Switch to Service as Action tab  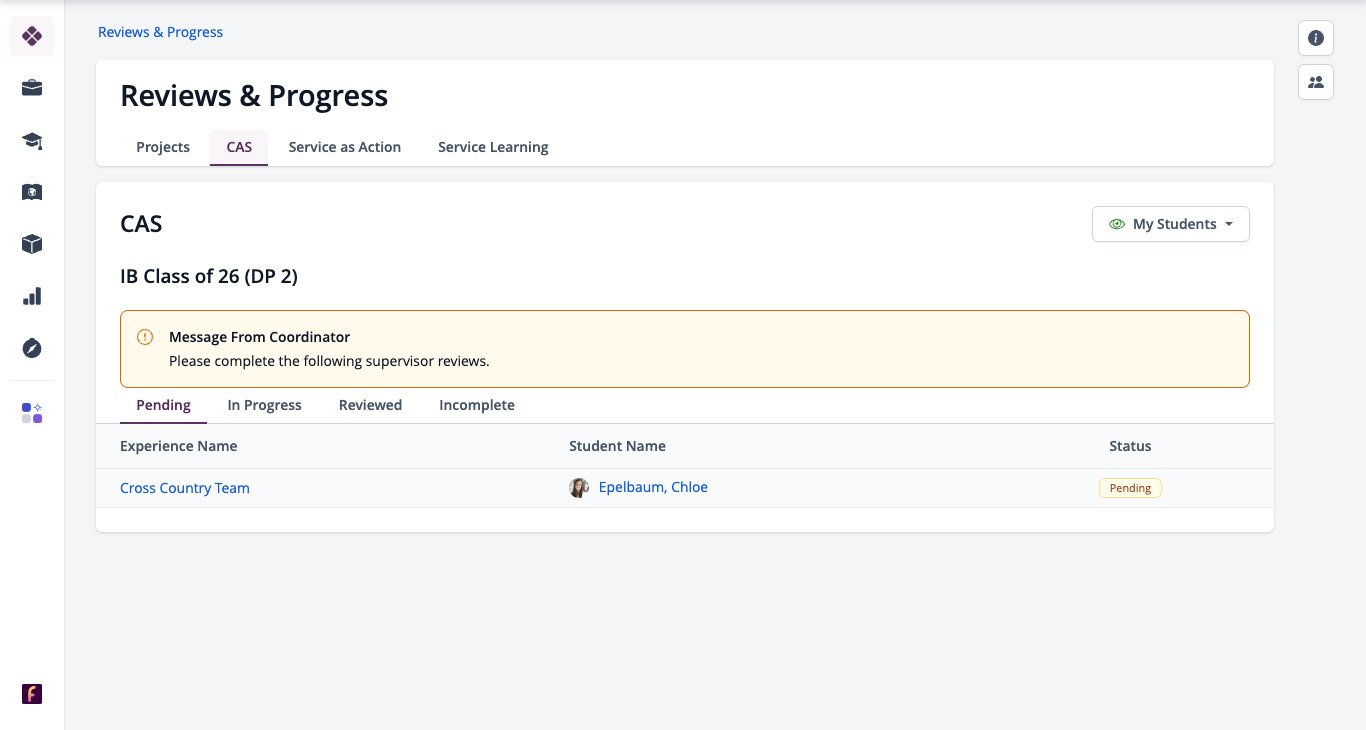[345, 147]
